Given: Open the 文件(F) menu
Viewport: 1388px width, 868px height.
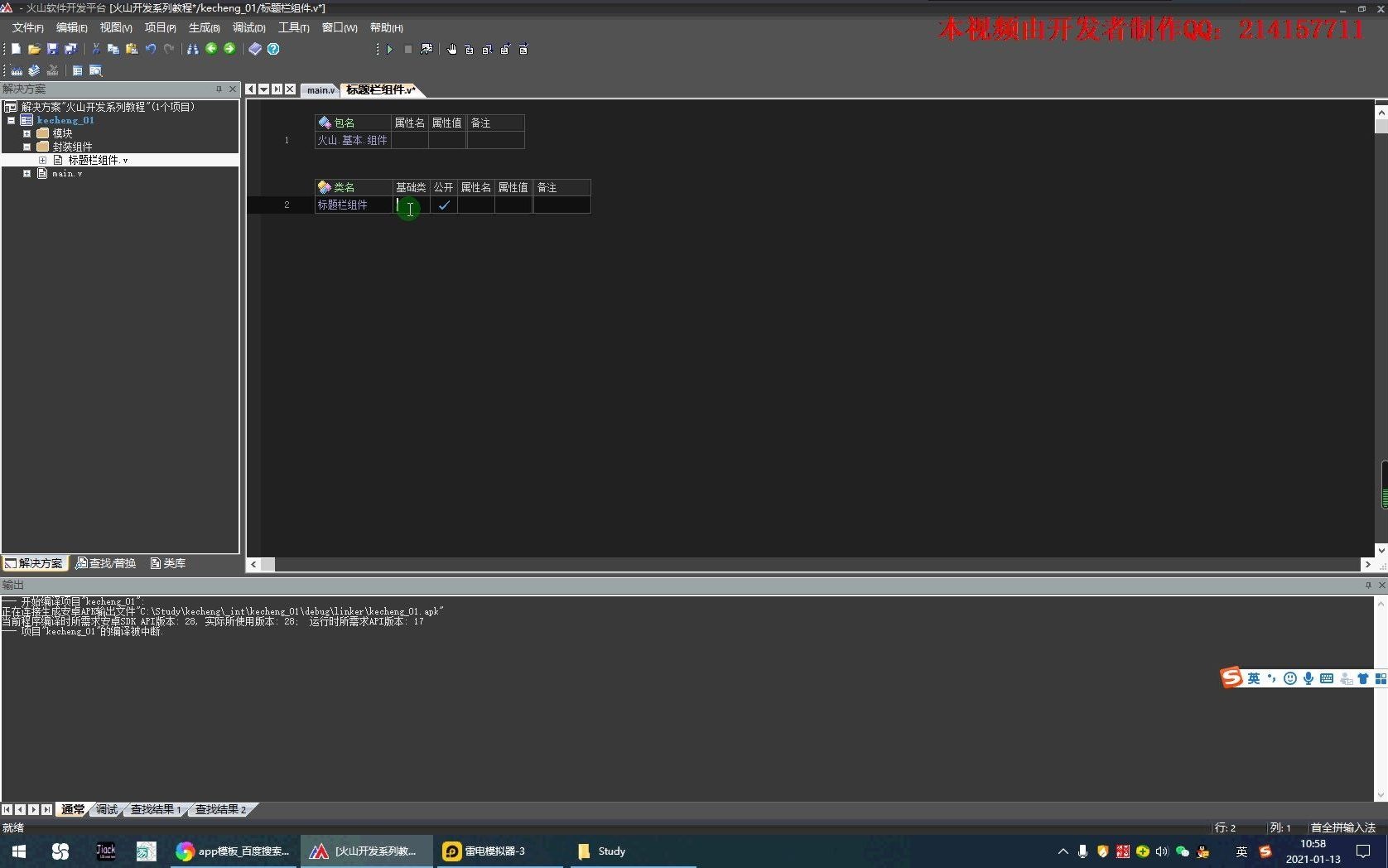Looking at the screenshot, I should (x=27, y=28).
